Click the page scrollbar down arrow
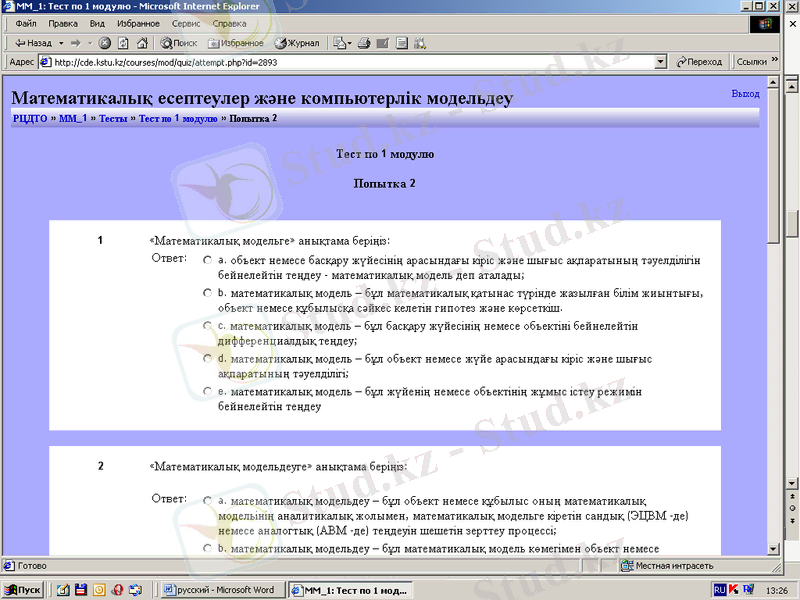 [x=773, y=549]
